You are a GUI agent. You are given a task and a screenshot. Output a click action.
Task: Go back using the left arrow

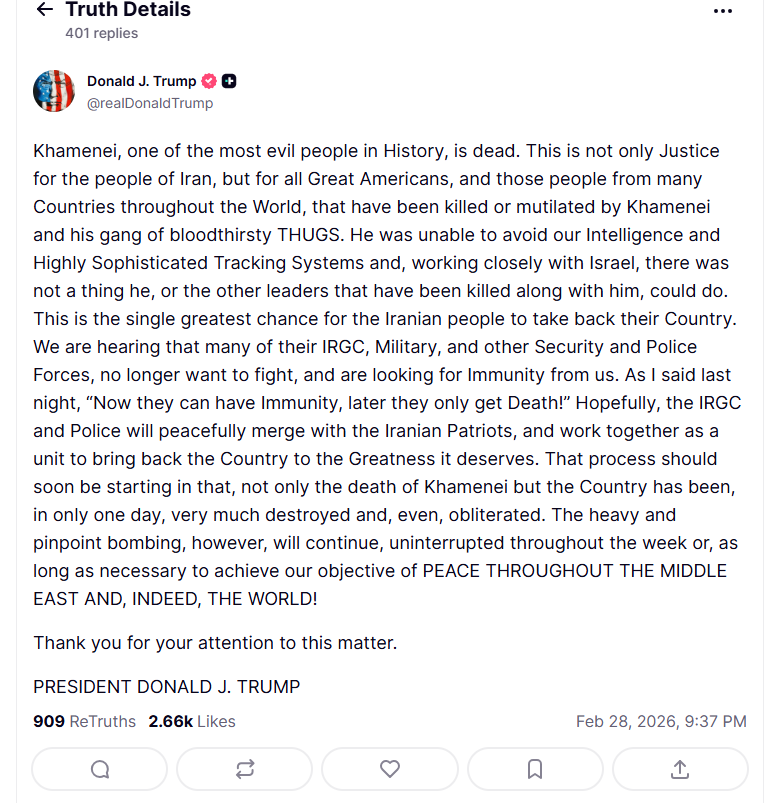tap(44, 10)
